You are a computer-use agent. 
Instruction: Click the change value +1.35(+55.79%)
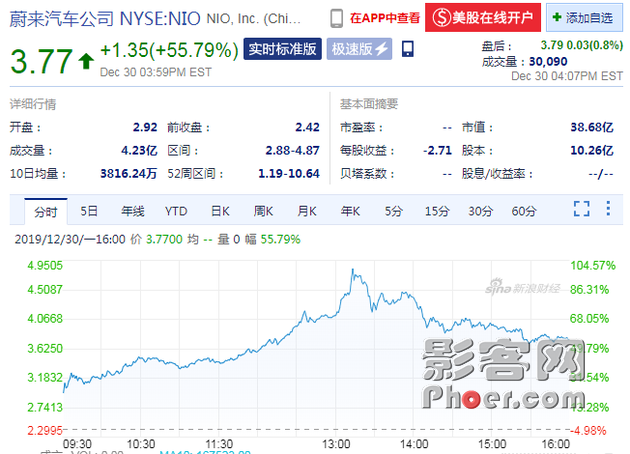(x=169, y=50)
